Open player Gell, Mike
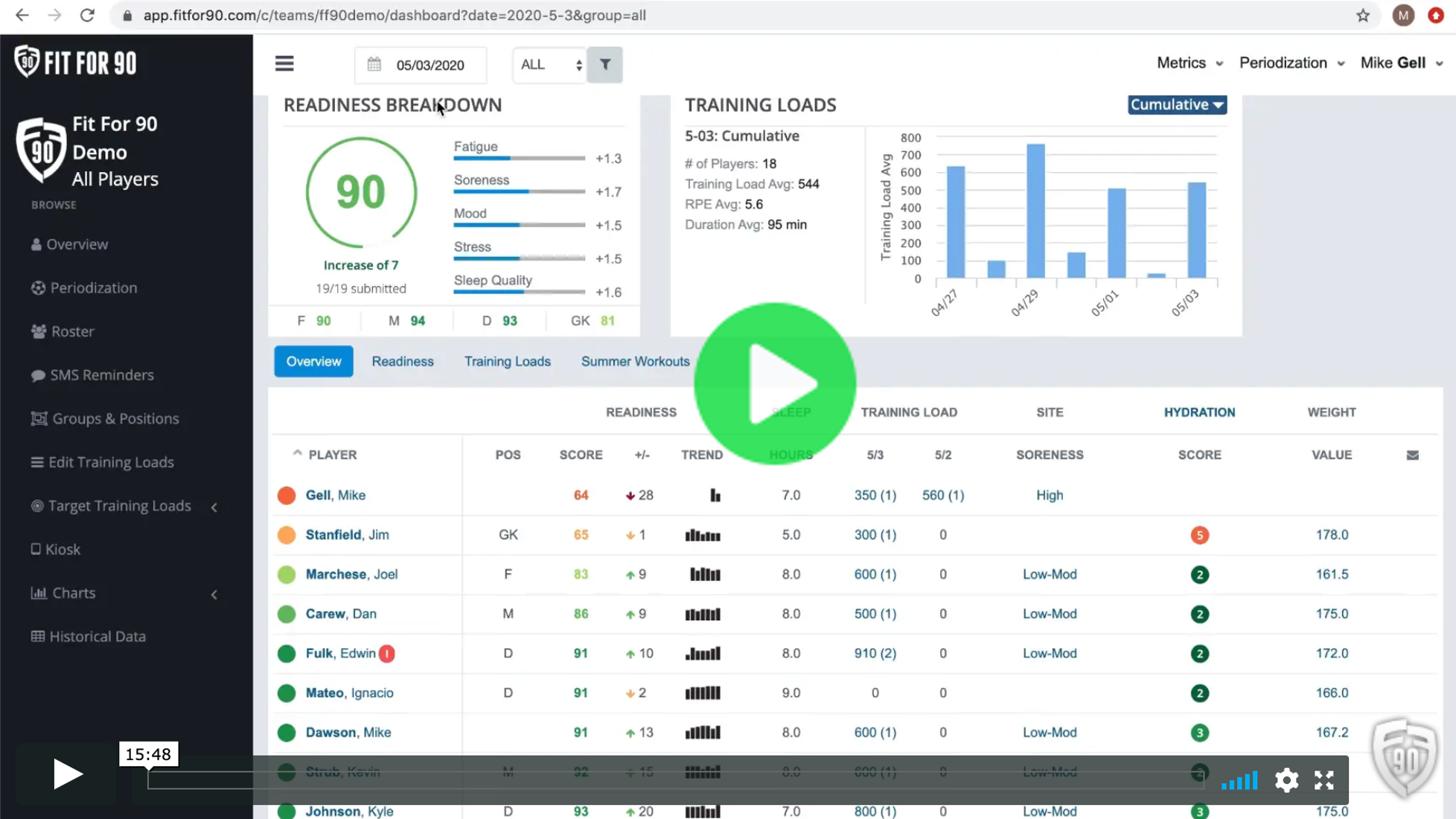This screenshot has height=819, width=1456. pyautogui.click(x=335, y=496)
